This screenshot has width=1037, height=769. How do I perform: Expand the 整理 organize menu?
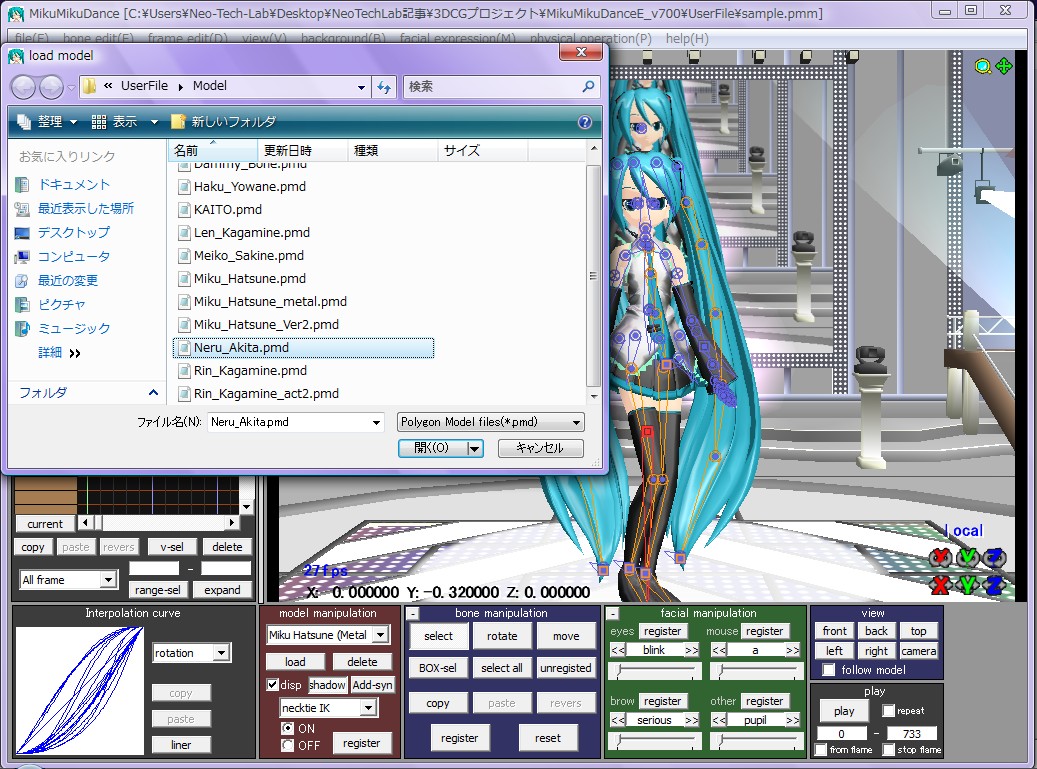(x=48, y=122)
